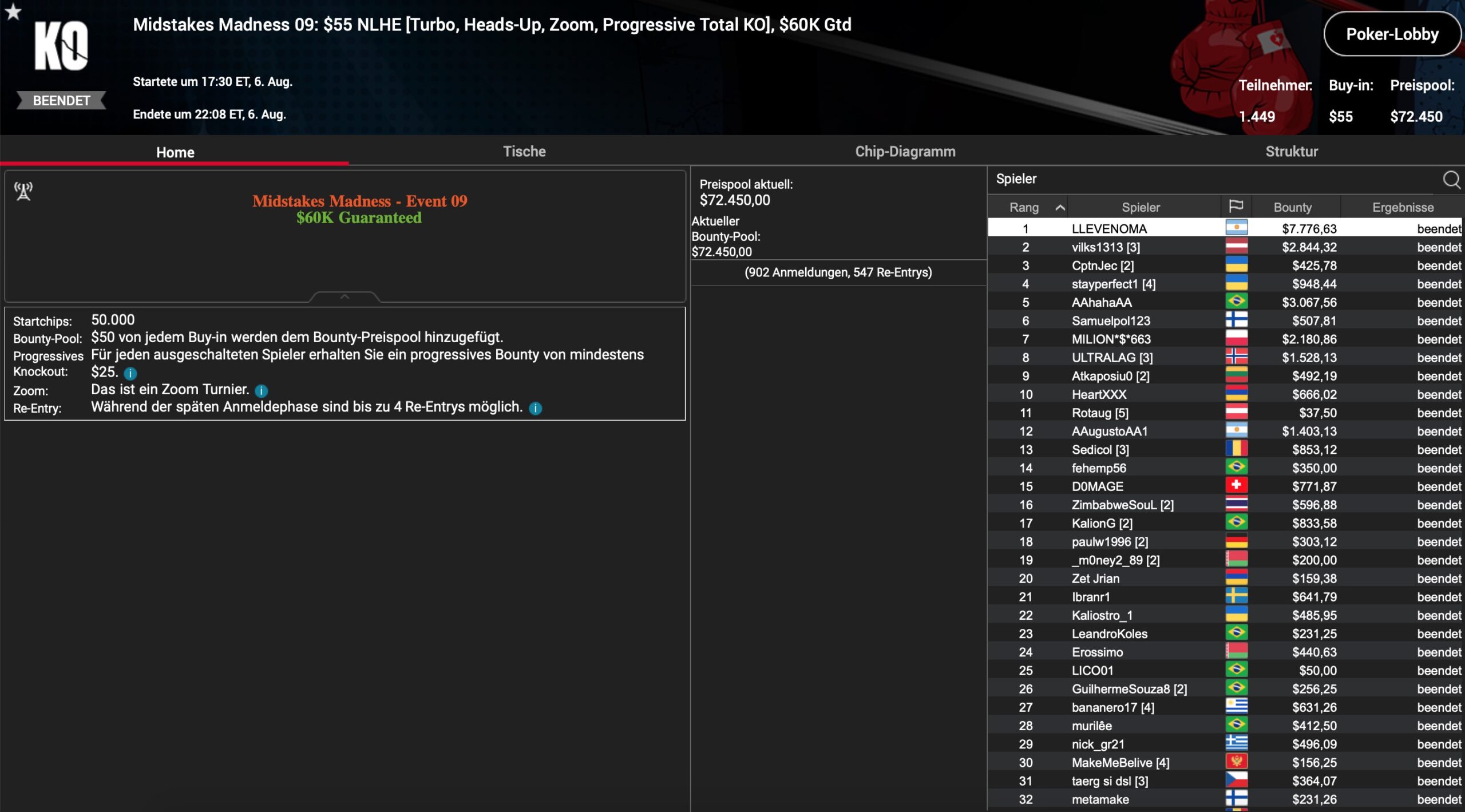The image size is (1465, 812).
Task: Switch to the Struktur tab
Action: tap(1291, 152)
